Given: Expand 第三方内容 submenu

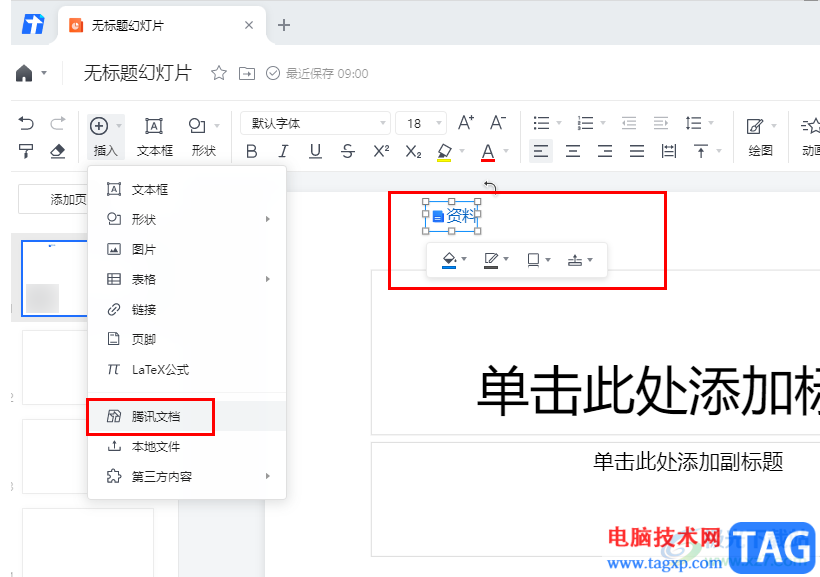Looking at the screenshot, I should point(187,477).
